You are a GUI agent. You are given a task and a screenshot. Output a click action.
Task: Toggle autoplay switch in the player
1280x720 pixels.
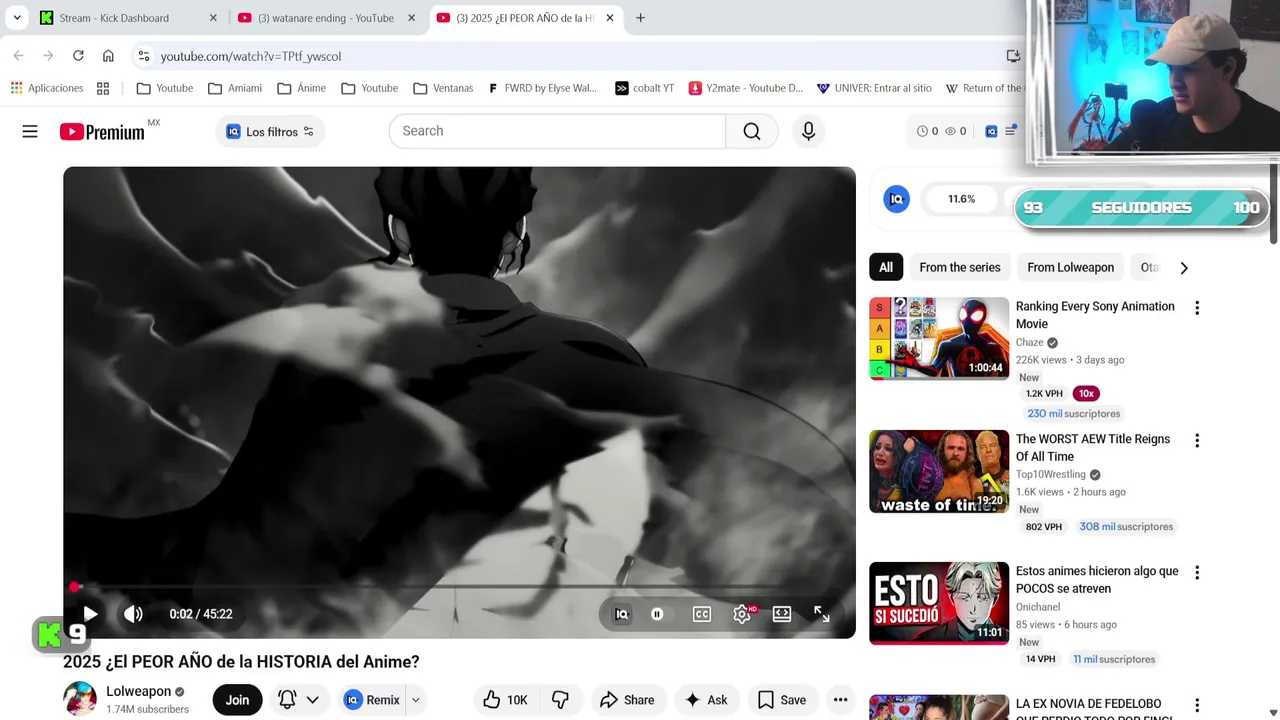[657, 614]
